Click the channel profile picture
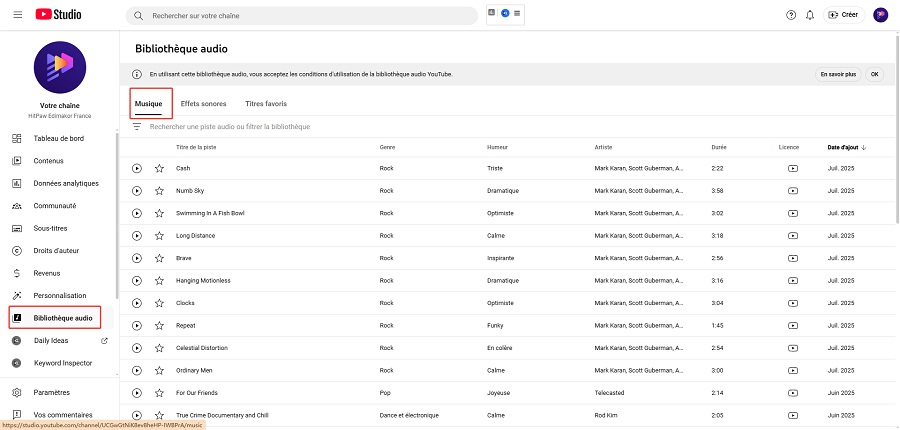900x430 pixels. (x=60, y=67)
